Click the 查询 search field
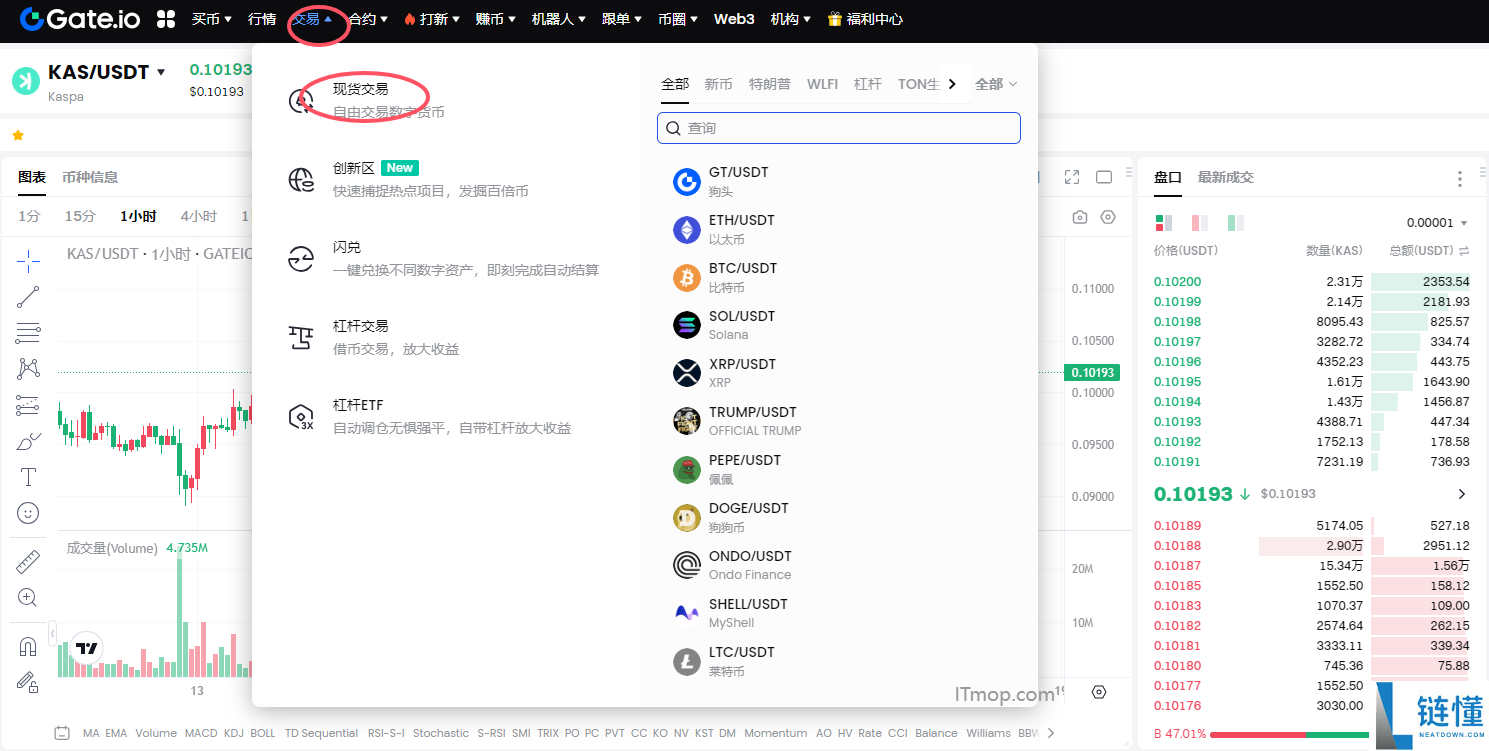 (839, 128)
